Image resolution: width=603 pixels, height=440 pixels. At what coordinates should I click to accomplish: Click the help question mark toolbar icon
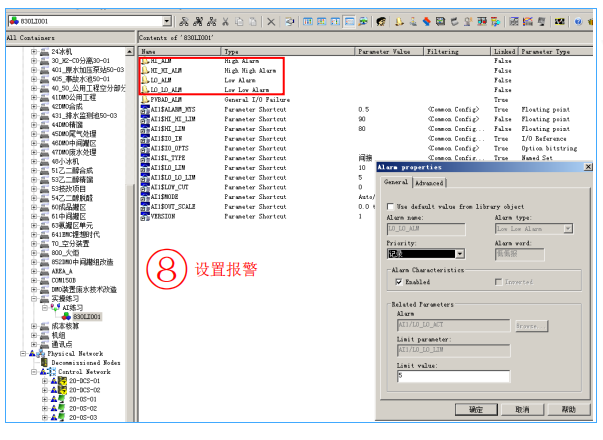click(580, 20)
